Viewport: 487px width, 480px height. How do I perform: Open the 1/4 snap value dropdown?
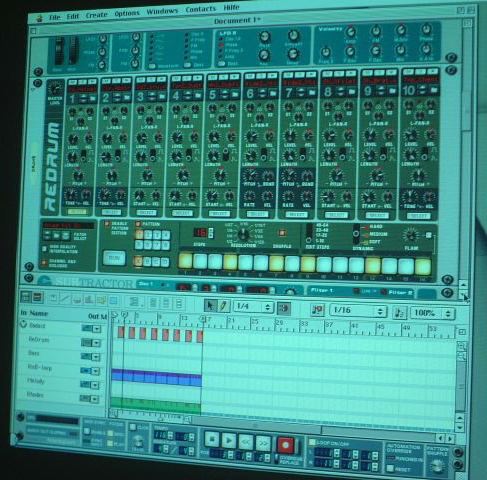(254, 307)
